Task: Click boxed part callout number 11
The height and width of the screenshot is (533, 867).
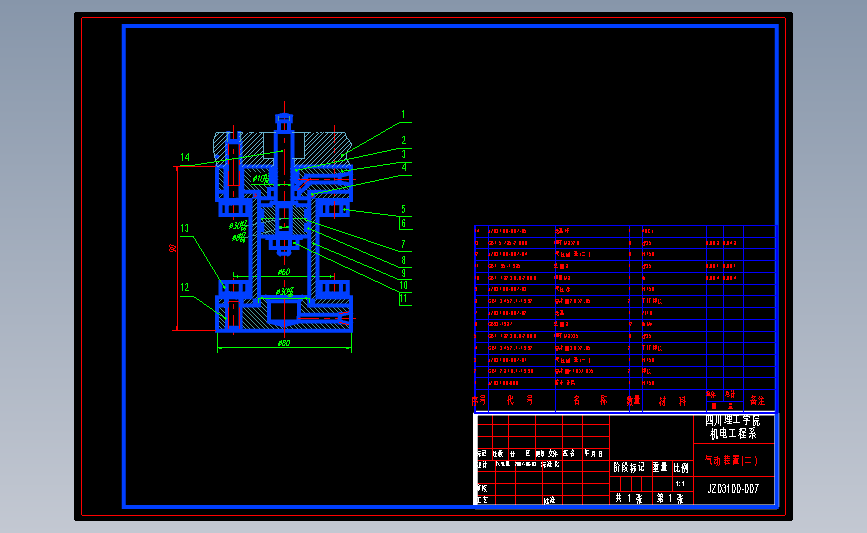Action: tap(404, 299)
